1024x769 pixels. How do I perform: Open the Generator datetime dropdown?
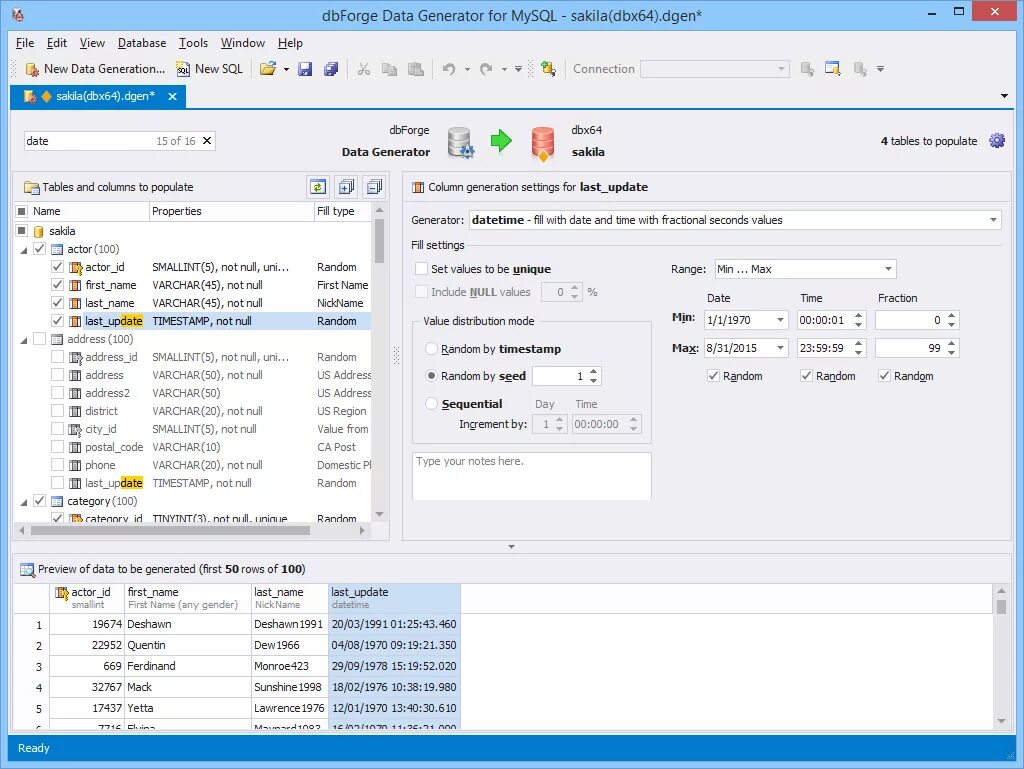coord(993,220)
